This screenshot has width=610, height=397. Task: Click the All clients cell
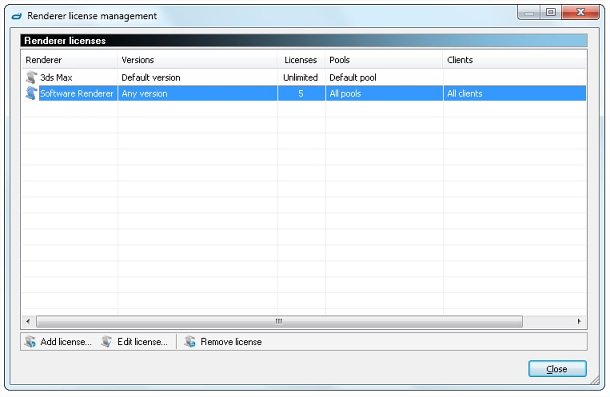coord(465,93)
